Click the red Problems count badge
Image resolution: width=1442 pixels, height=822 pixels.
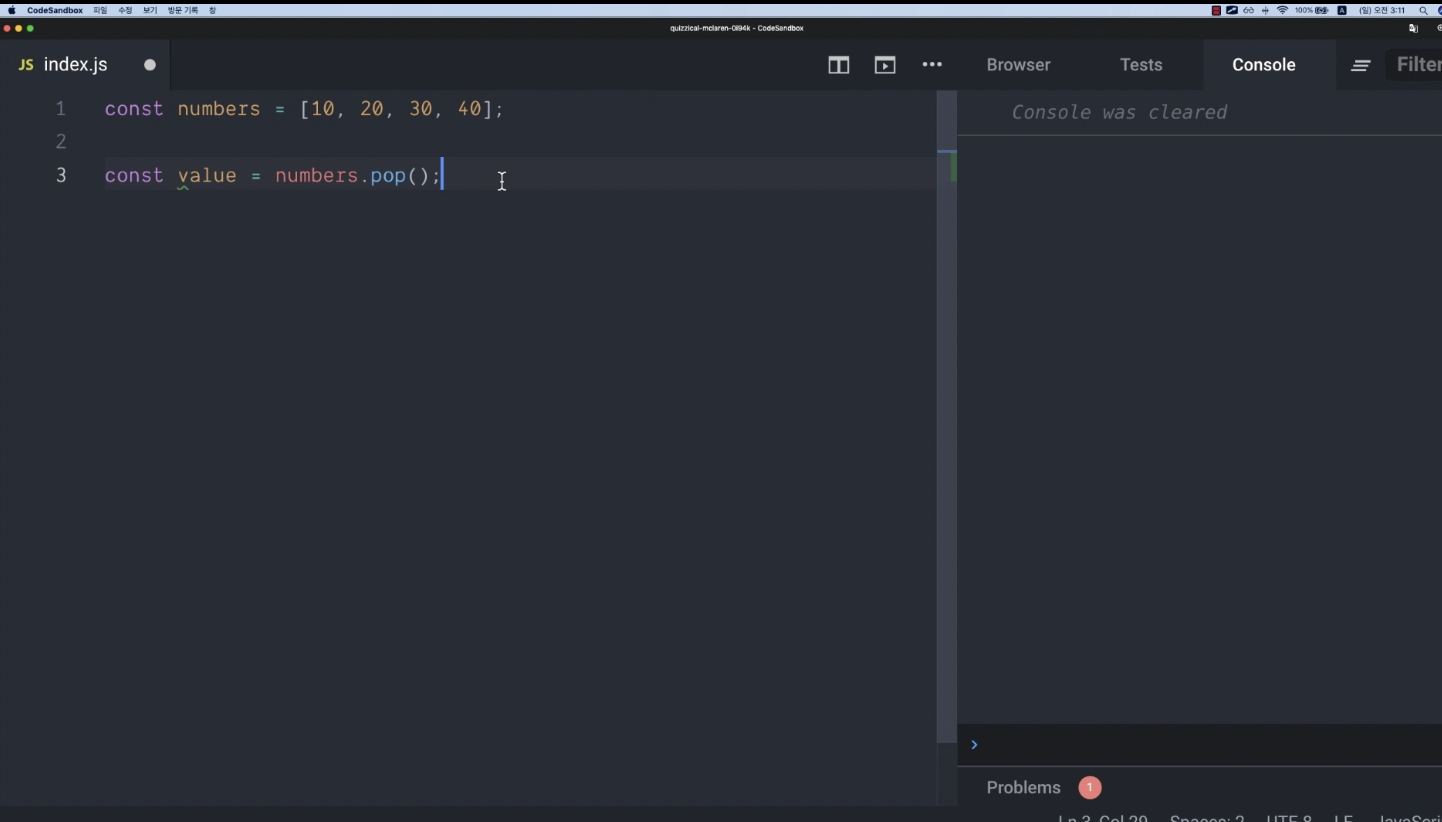pos(1090,788)
